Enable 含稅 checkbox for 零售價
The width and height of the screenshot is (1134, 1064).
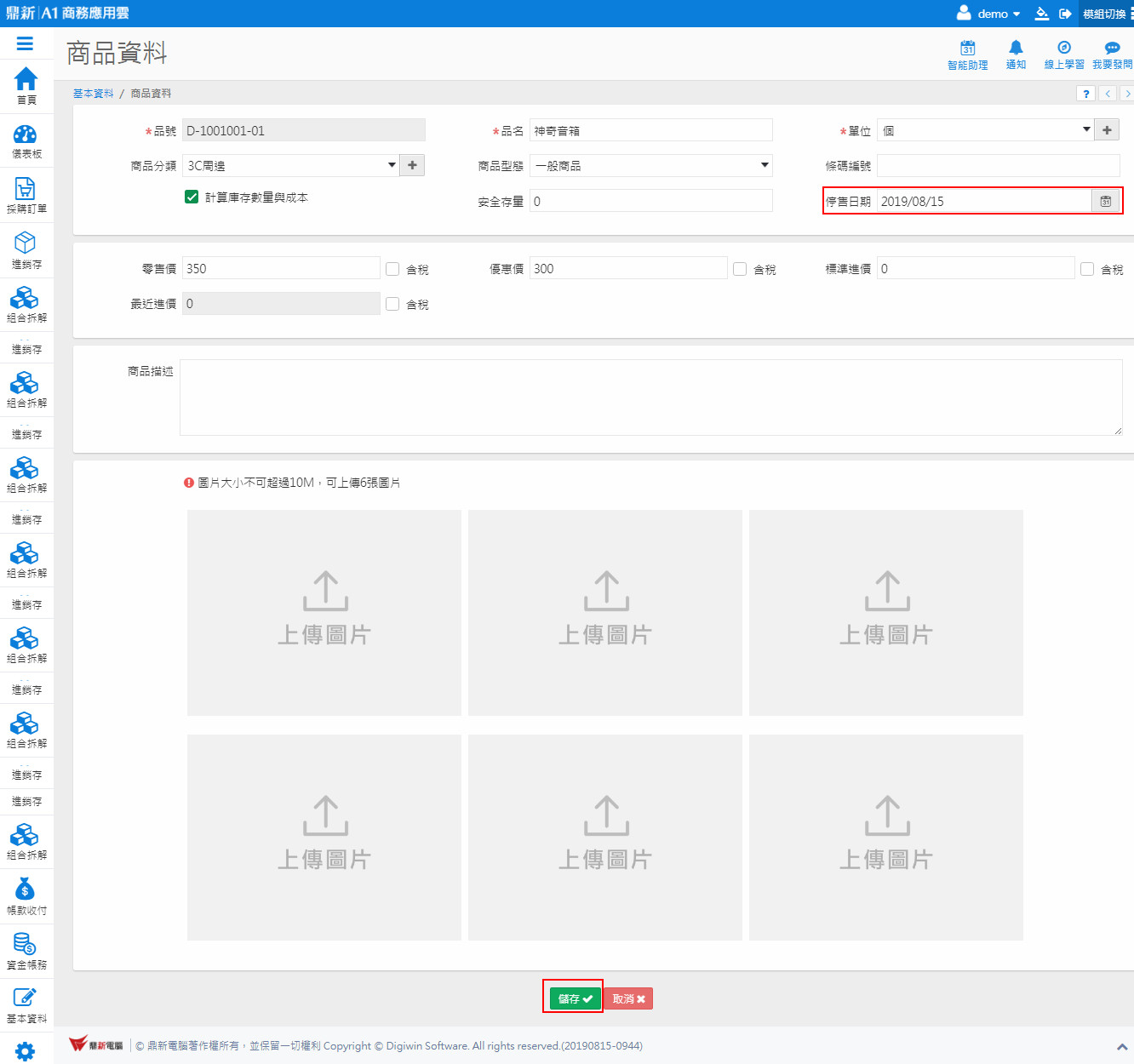pos(392,269)
